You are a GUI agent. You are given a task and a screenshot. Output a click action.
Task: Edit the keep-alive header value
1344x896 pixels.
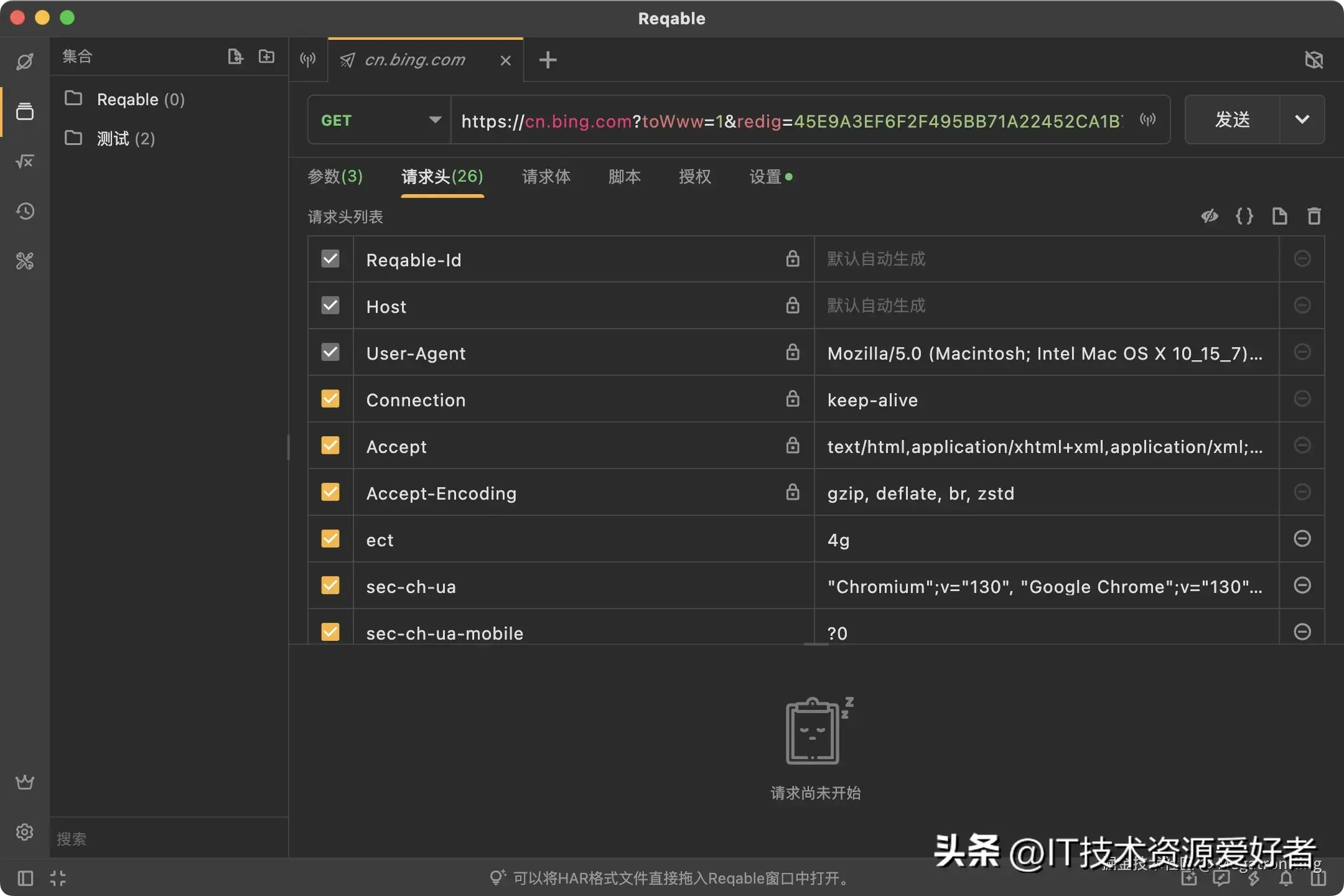click(1047, 399)
